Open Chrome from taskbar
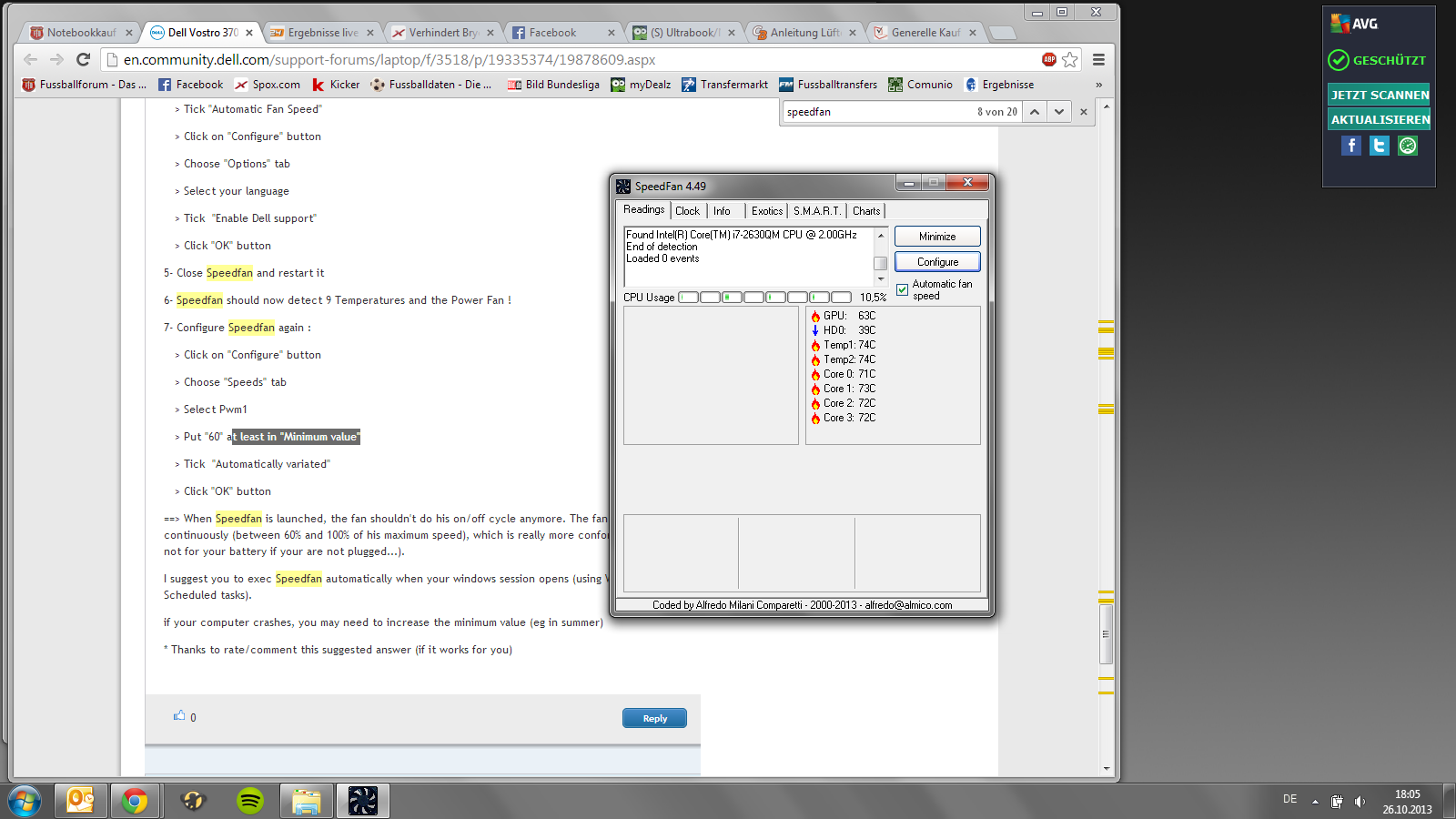Screen dimensions: 1456x819 135,801
